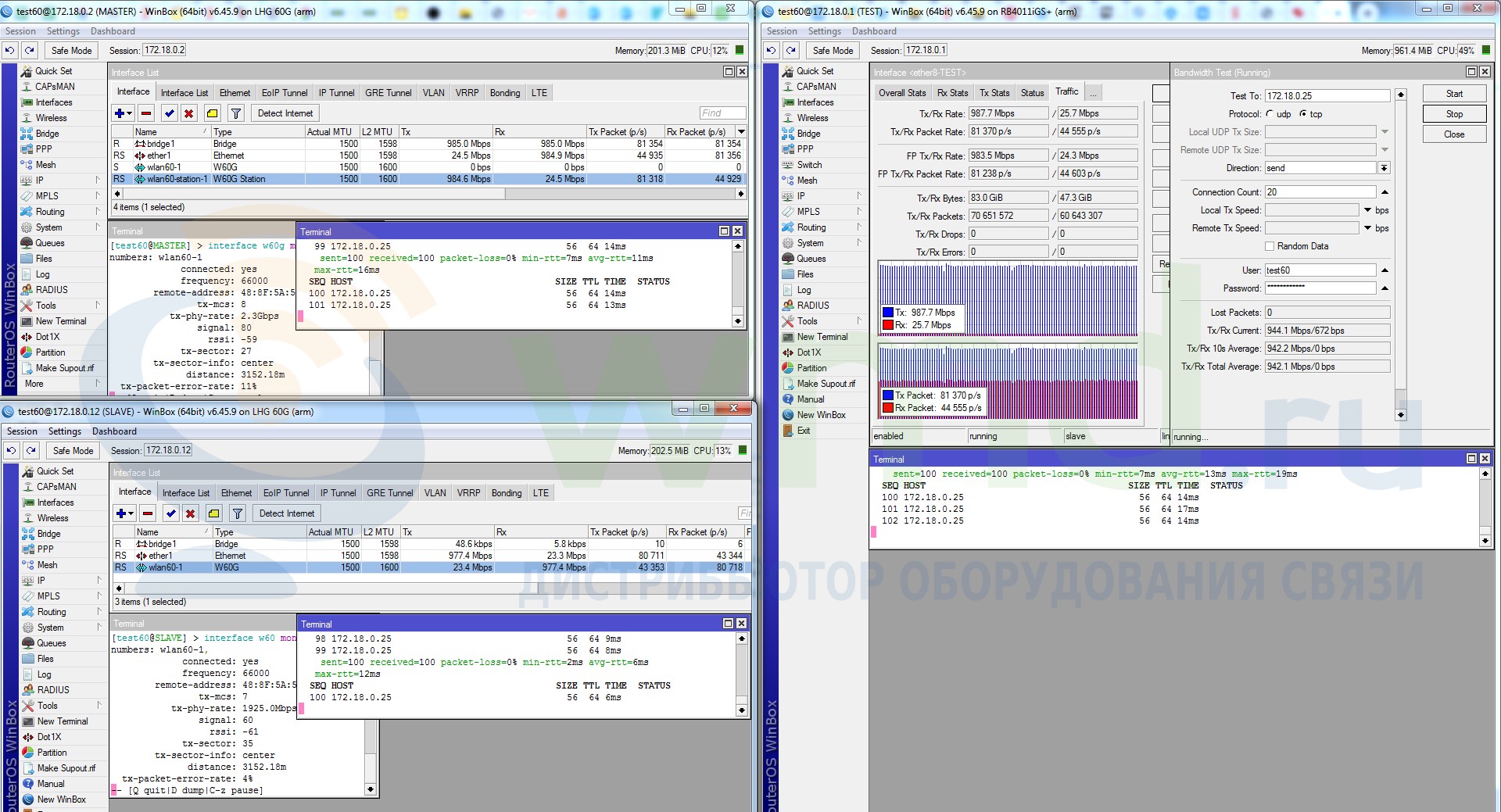Click more tabs button after Traffic tab
The width and height of the screenshot is (1501, 812).
pyautogui.click(x=1094, y=93)
